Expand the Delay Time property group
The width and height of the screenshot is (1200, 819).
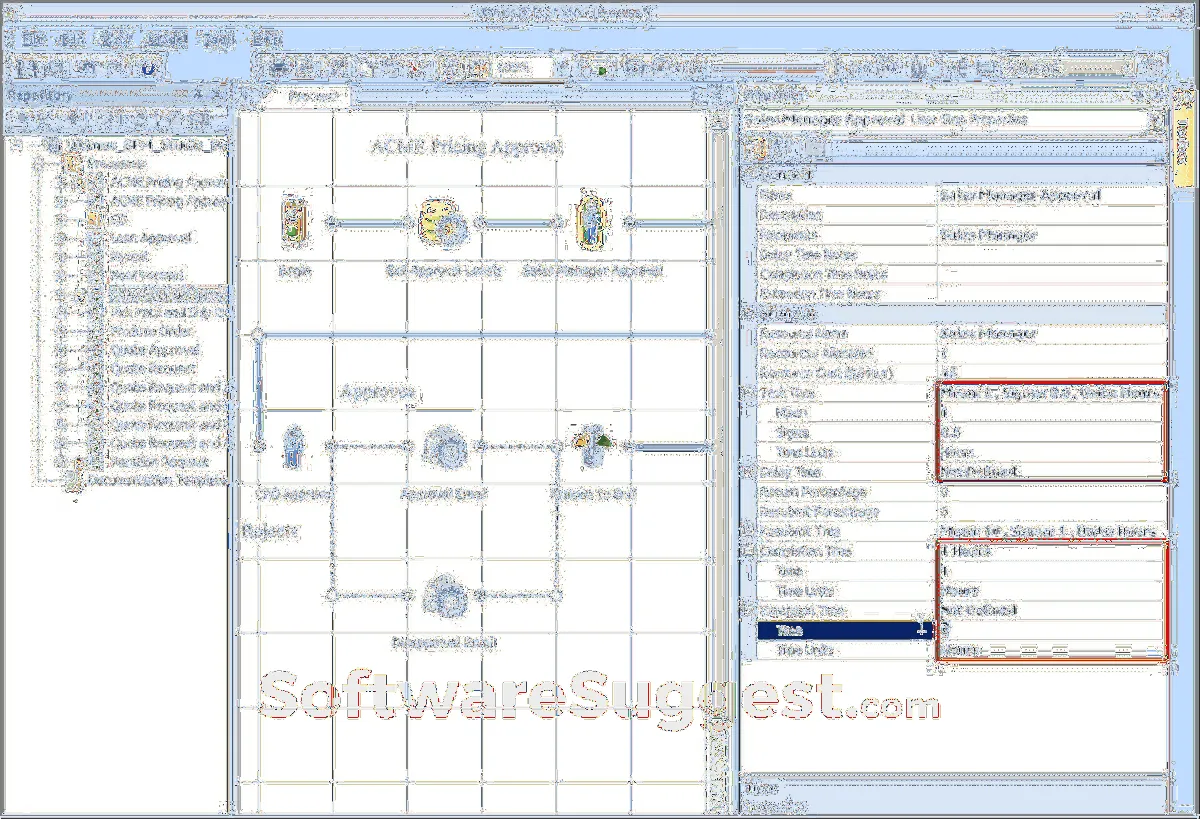747,472
